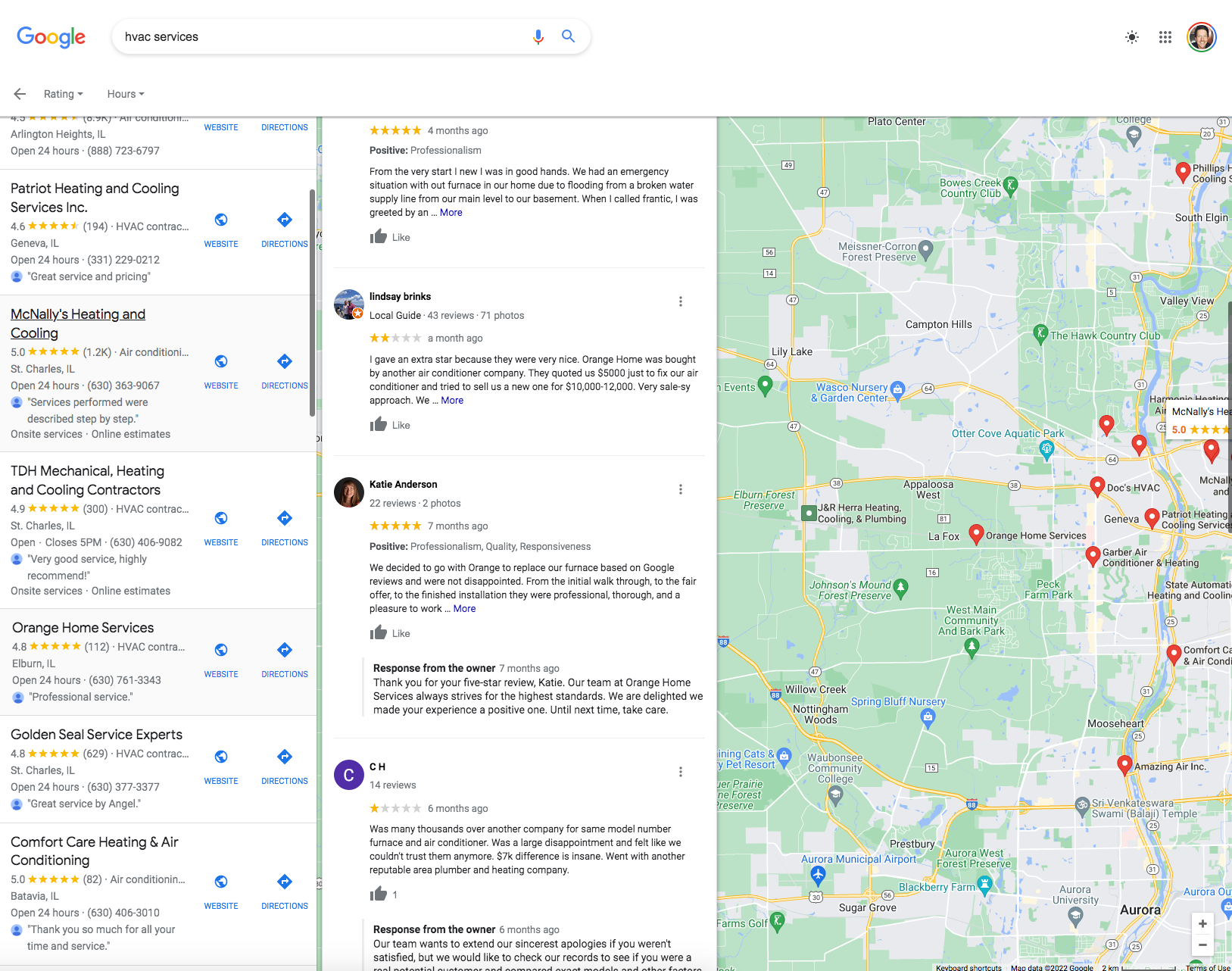Select Golden Seal Service Experts listing title
Image resolution: width=1232 pixels, height=971 pixels.
[x=96, y=734]
